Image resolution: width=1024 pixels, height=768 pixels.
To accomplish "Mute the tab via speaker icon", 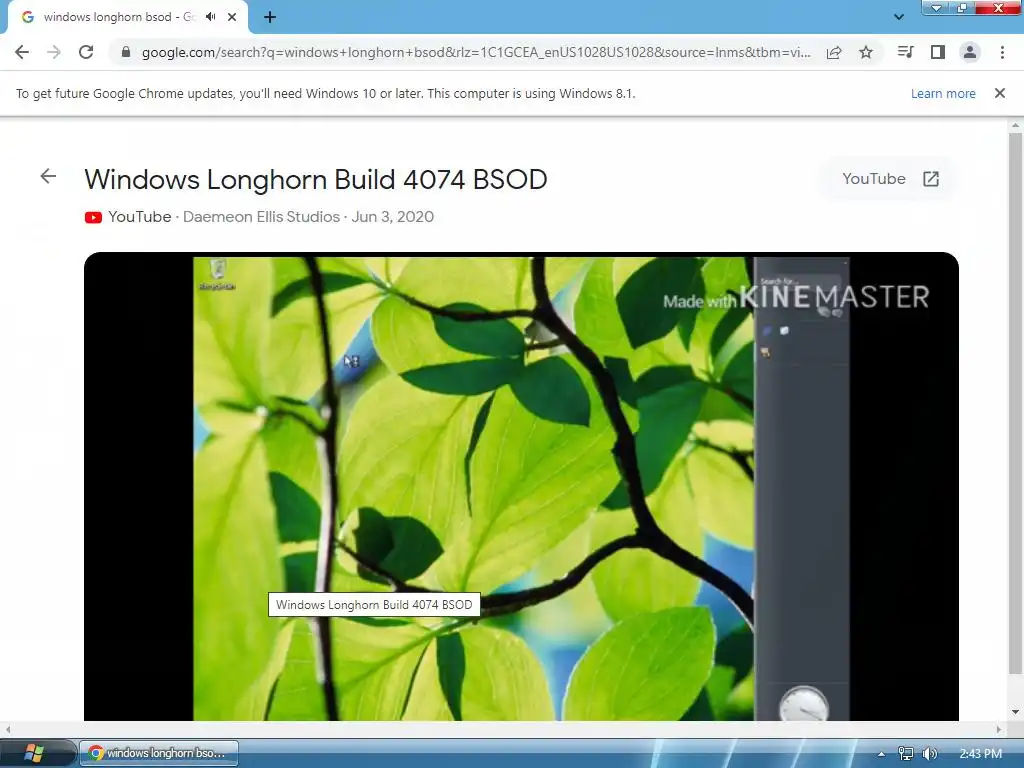I will coord(210,17).
